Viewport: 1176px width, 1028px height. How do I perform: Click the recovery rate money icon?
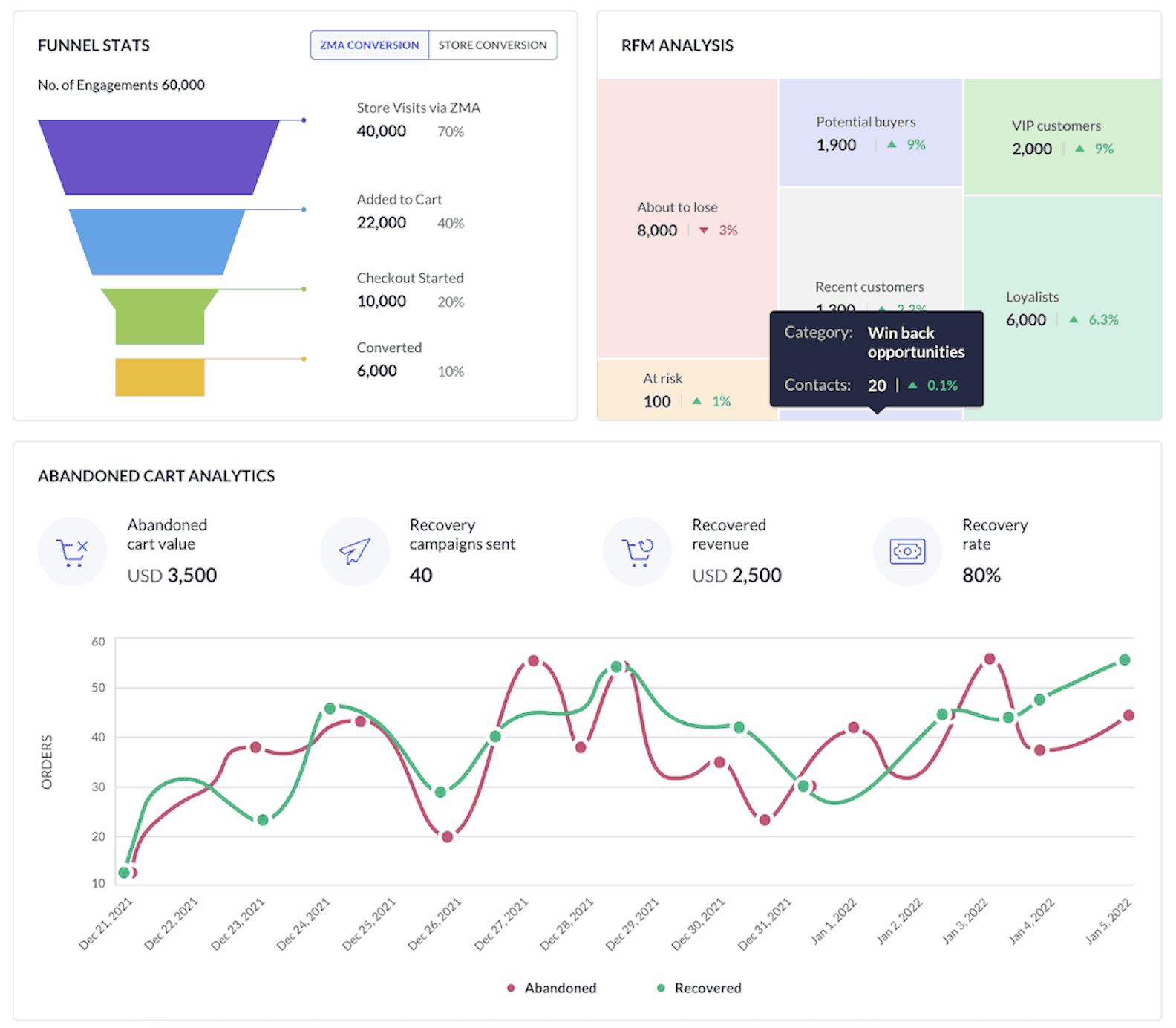[x=907, y=551]
